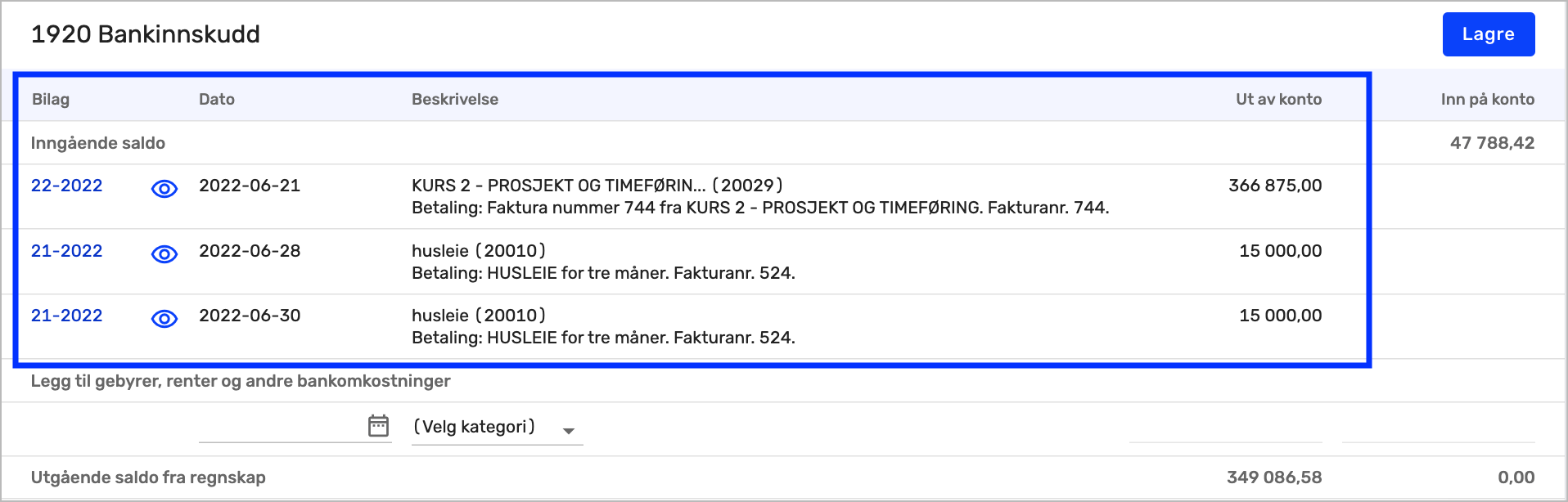The width and height of the screenshot is (1568, 502).
Task: Click eye icon for 2022-06-28 husleie row
Action: pyautogui.click(x=164, y=254)
